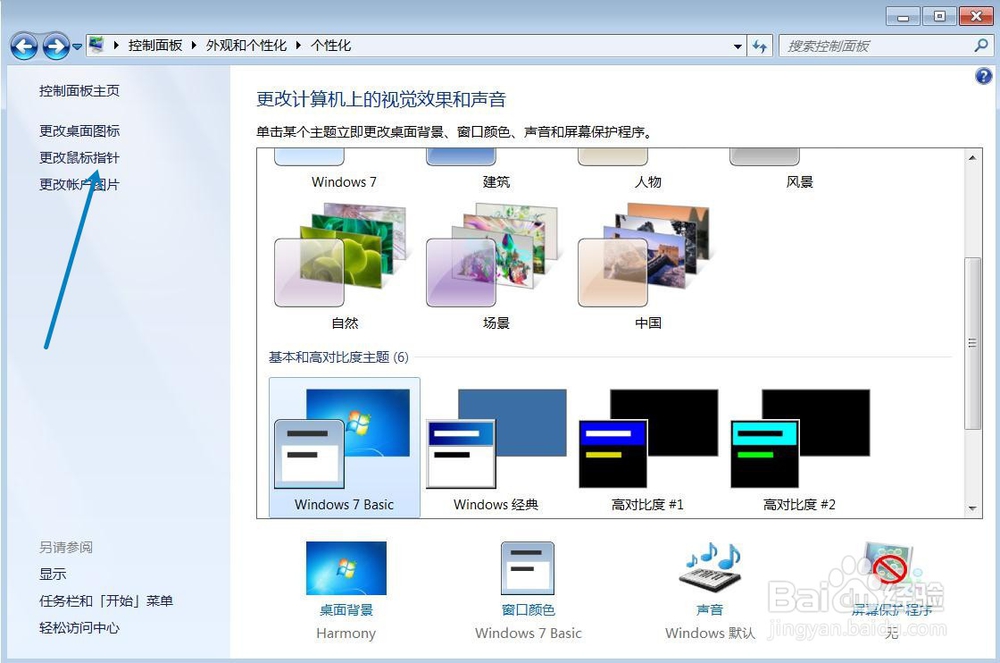Open 桌面背景 Harmony wallpaper icon
This screenshot has height=663, width=1000.
click(346, 568)
